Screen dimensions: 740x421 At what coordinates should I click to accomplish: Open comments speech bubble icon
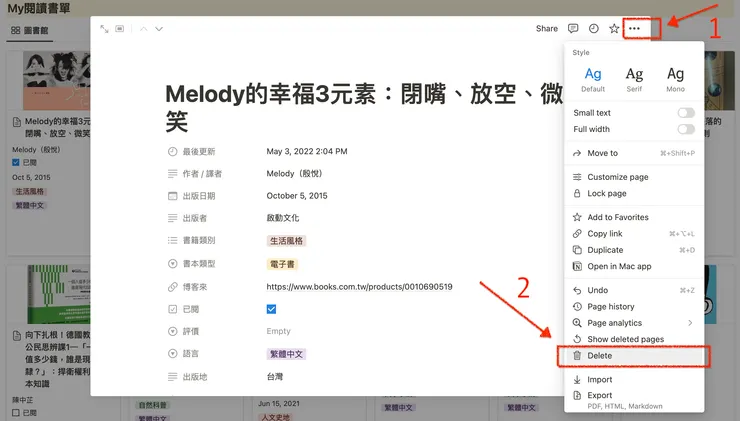click(573, 28)
